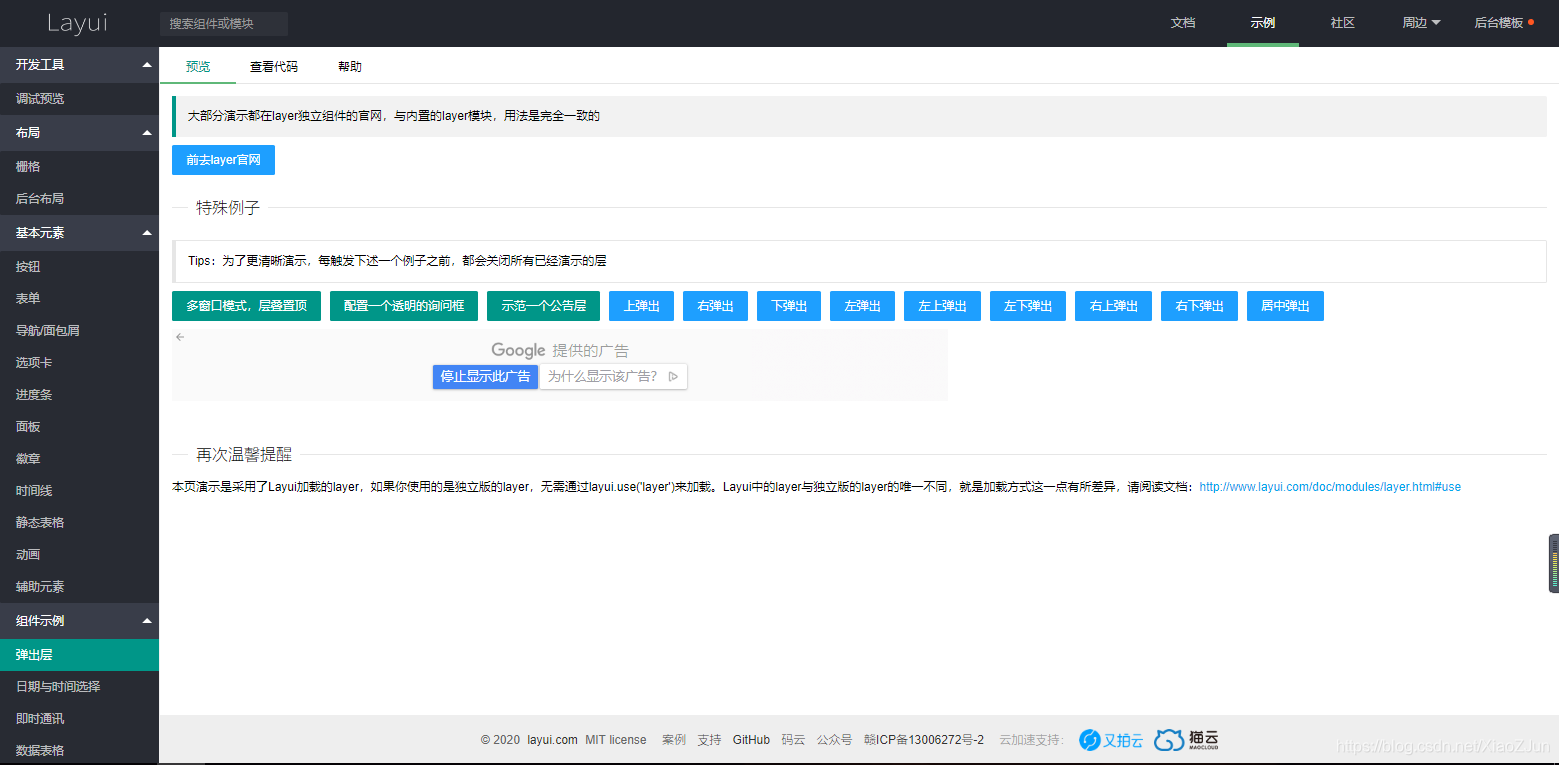This screenshot has width=1559, height=765.
Task: Click the AdChoices triangle icon
Action: (674, 377)
